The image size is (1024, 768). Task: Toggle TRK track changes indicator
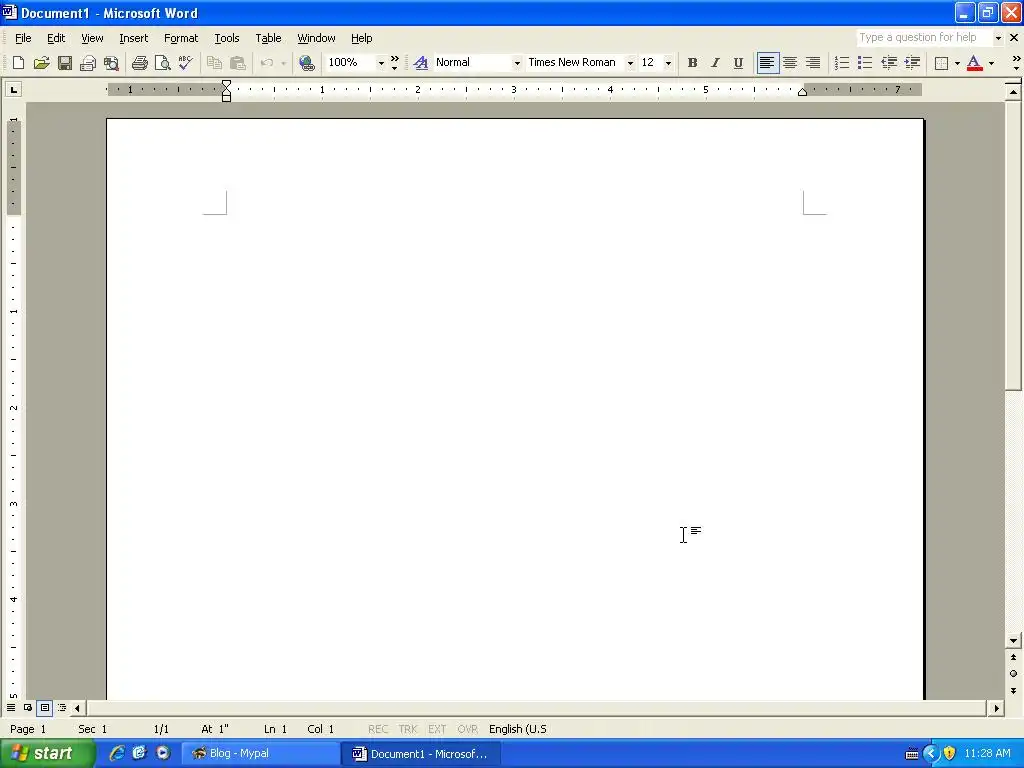(408, 729)
